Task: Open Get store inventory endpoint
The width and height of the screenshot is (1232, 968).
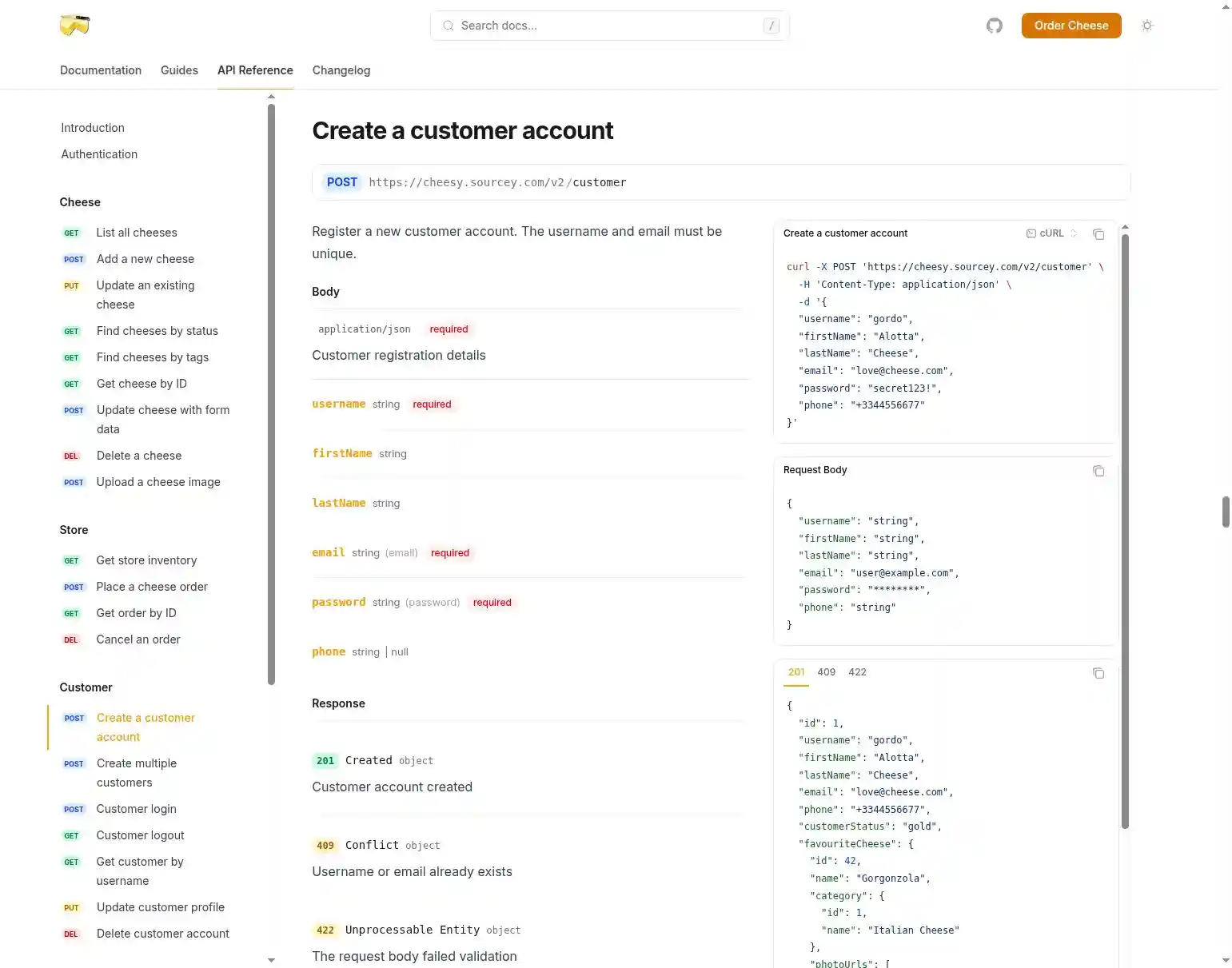Action: pos(146,560)
